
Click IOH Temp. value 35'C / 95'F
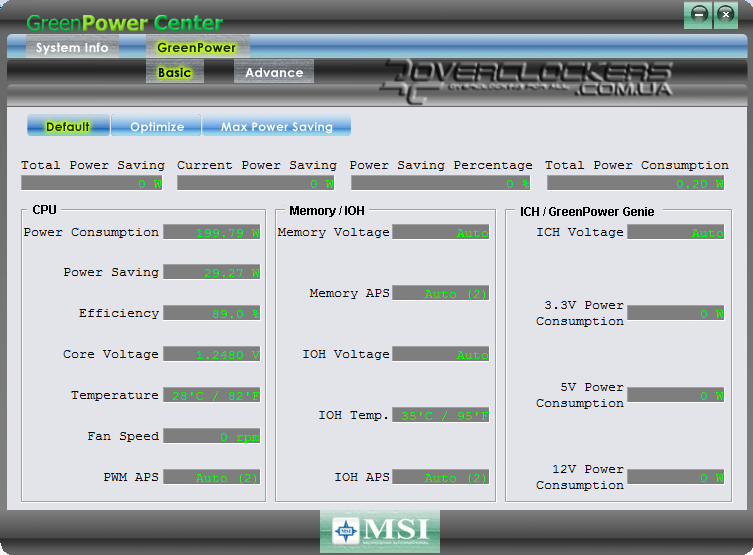[441, 415]
